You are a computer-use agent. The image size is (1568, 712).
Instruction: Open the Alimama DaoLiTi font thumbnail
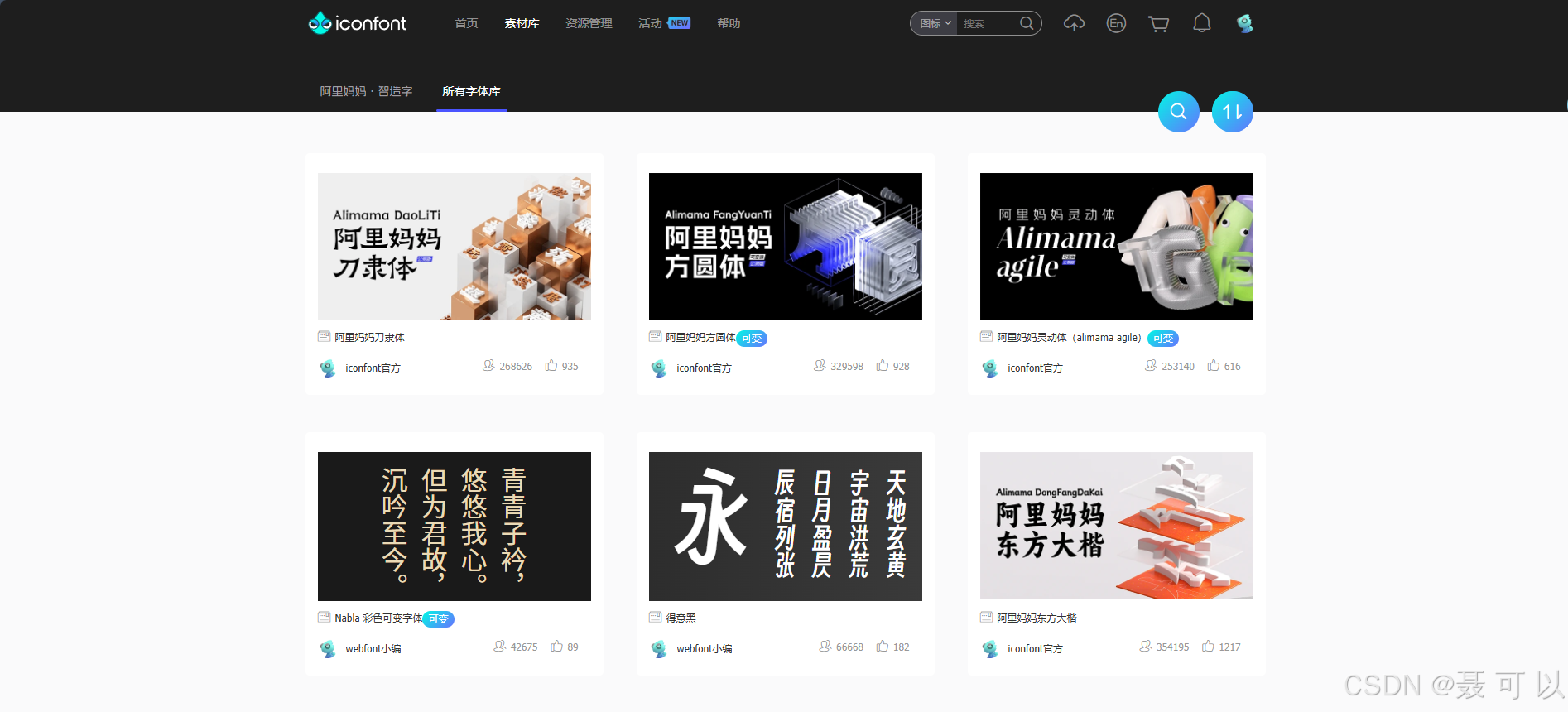pos(455,247)
